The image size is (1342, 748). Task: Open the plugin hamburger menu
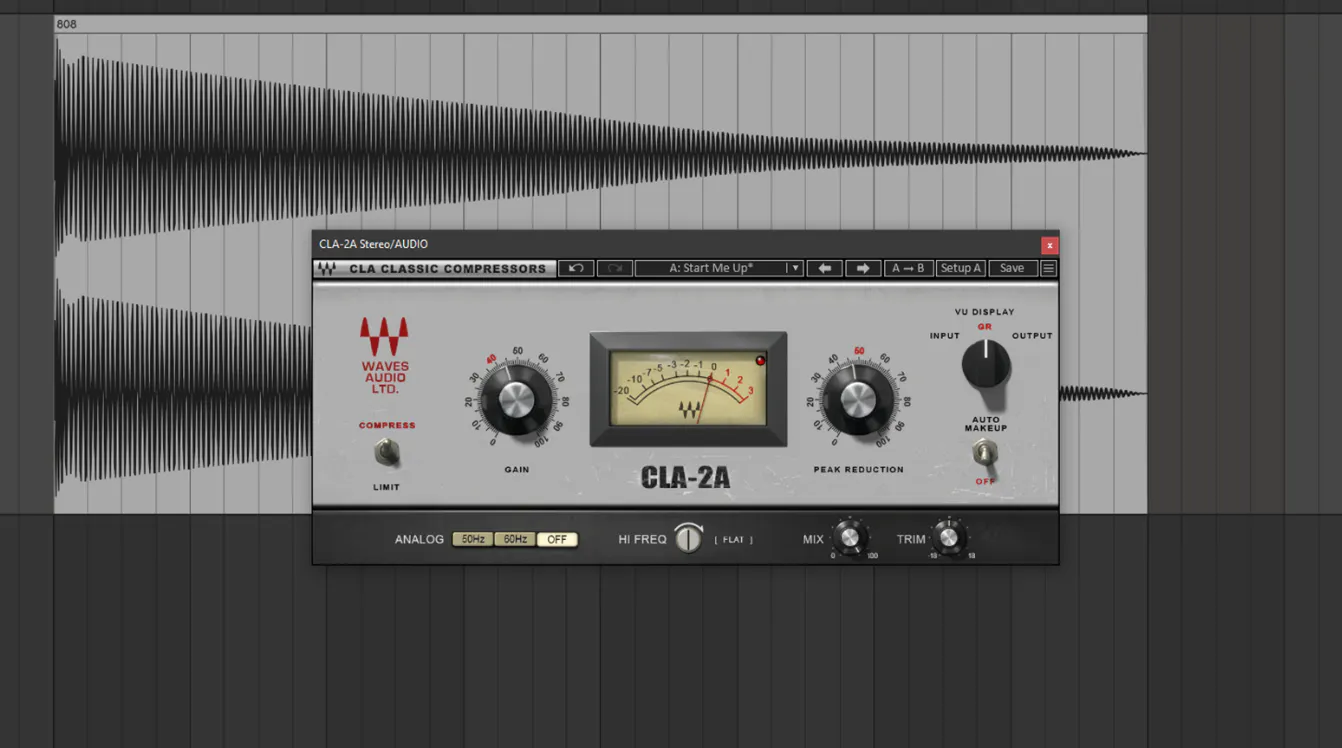pos(1048,268)
